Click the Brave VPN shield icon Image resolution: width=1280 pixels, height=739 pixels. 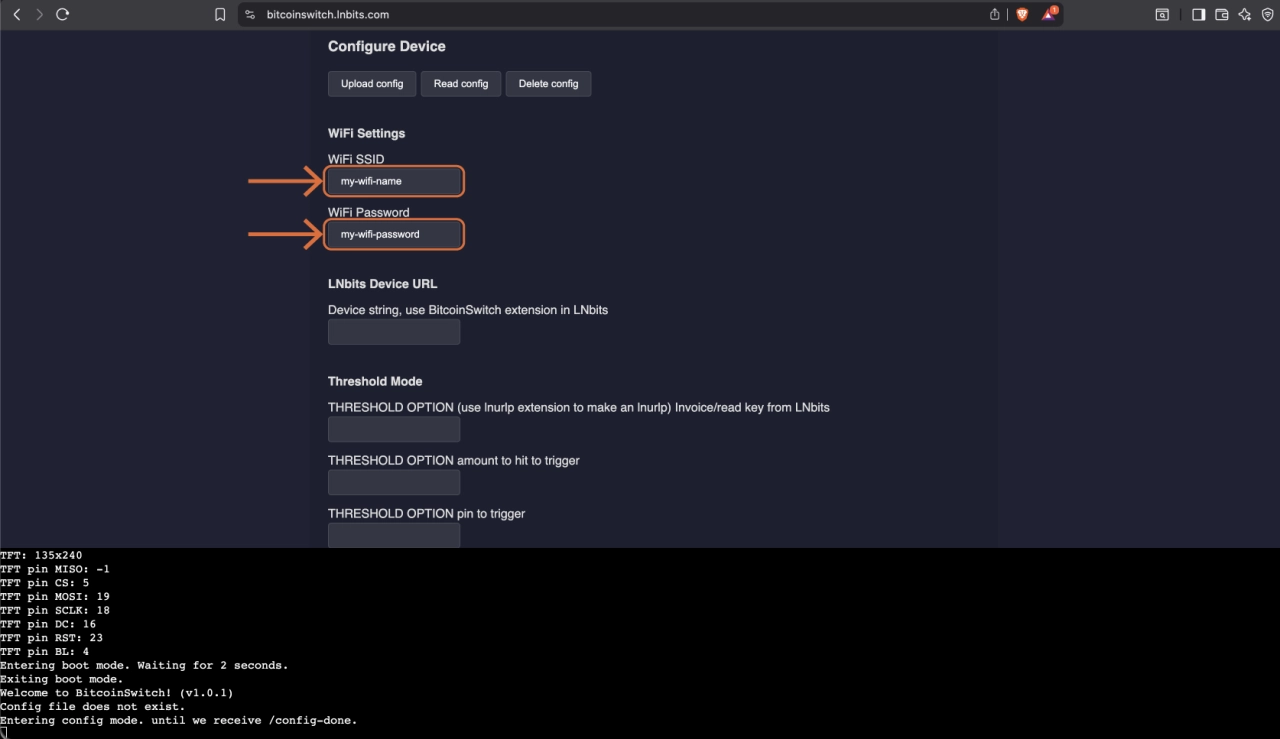click(x=1267, y=15)
